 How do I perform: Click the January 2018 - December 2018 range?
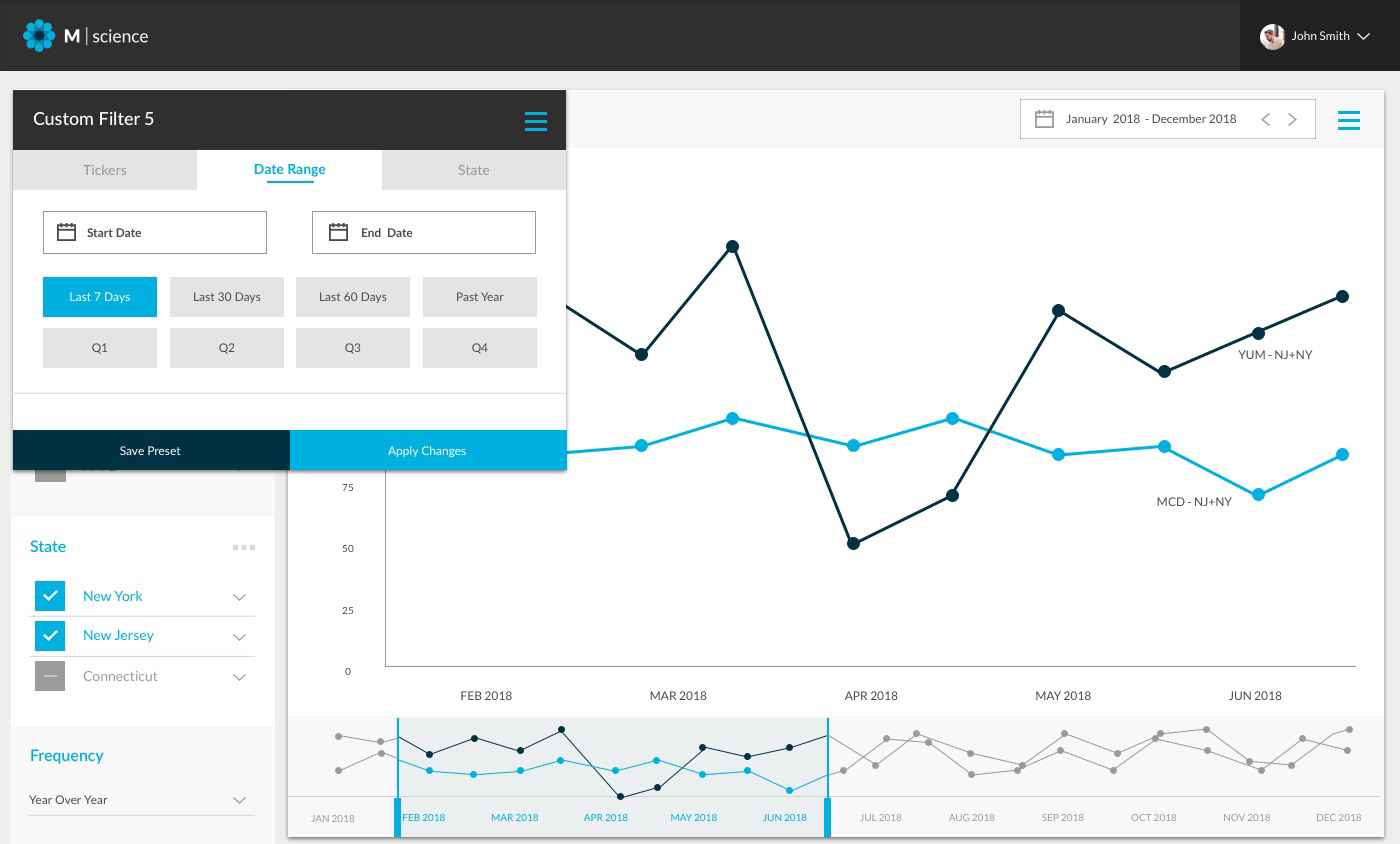(1151, 119)
